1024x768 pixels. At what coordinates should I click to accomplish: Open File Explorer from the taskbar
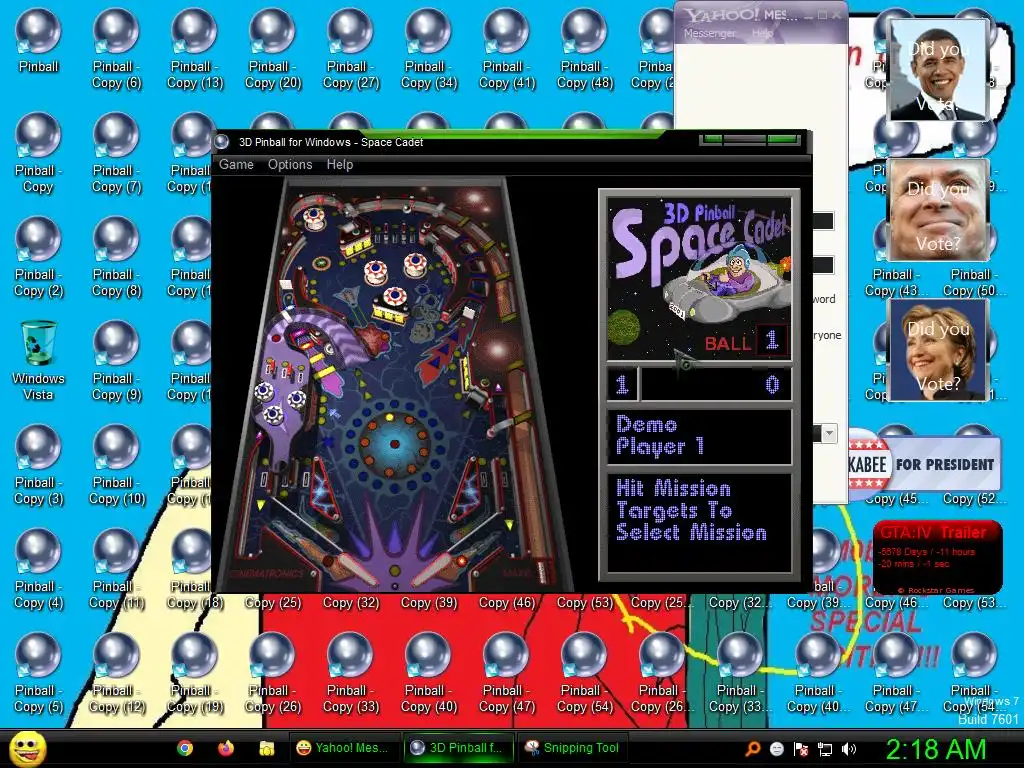(266, 748)
